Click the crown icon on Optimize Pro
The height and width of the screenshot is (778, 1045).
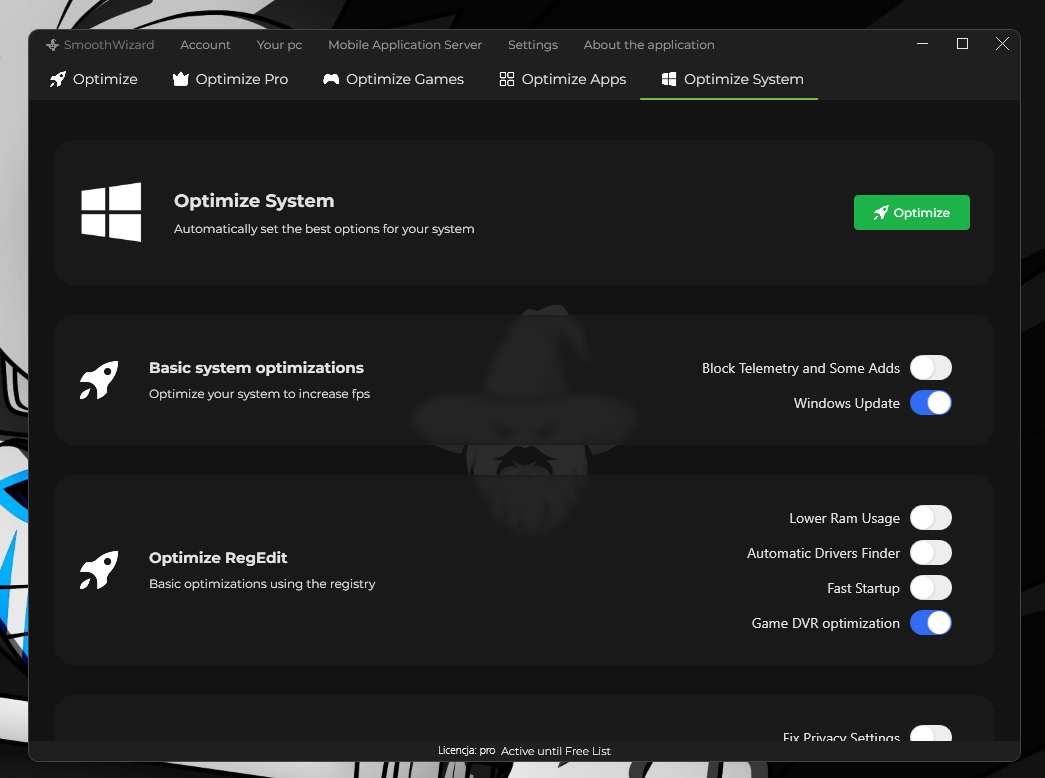[x=181, y=79]
